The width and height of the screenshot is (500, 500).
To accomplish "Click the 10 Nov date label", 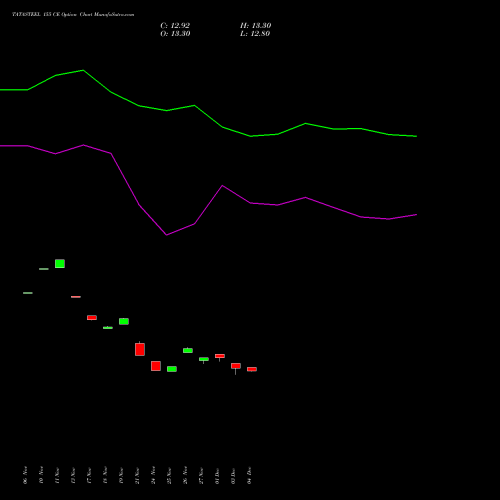I will coord(41,475).
